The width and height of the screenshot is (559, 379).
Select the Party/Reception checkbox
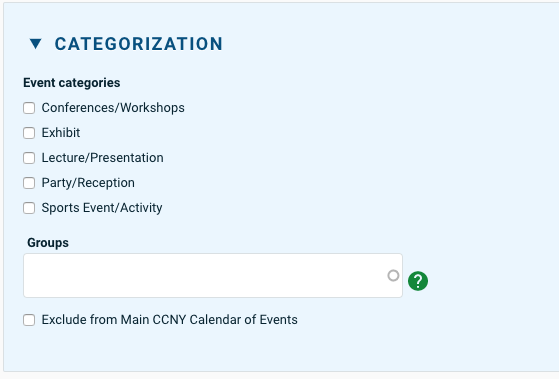[x=29, y=183]
